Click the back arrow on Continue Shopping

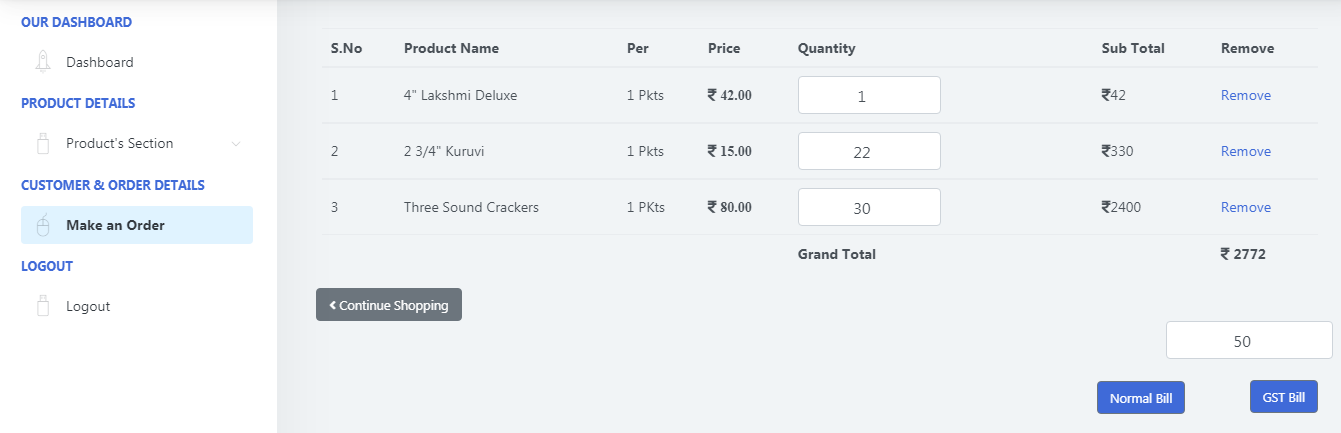click(x=332, y=305)
